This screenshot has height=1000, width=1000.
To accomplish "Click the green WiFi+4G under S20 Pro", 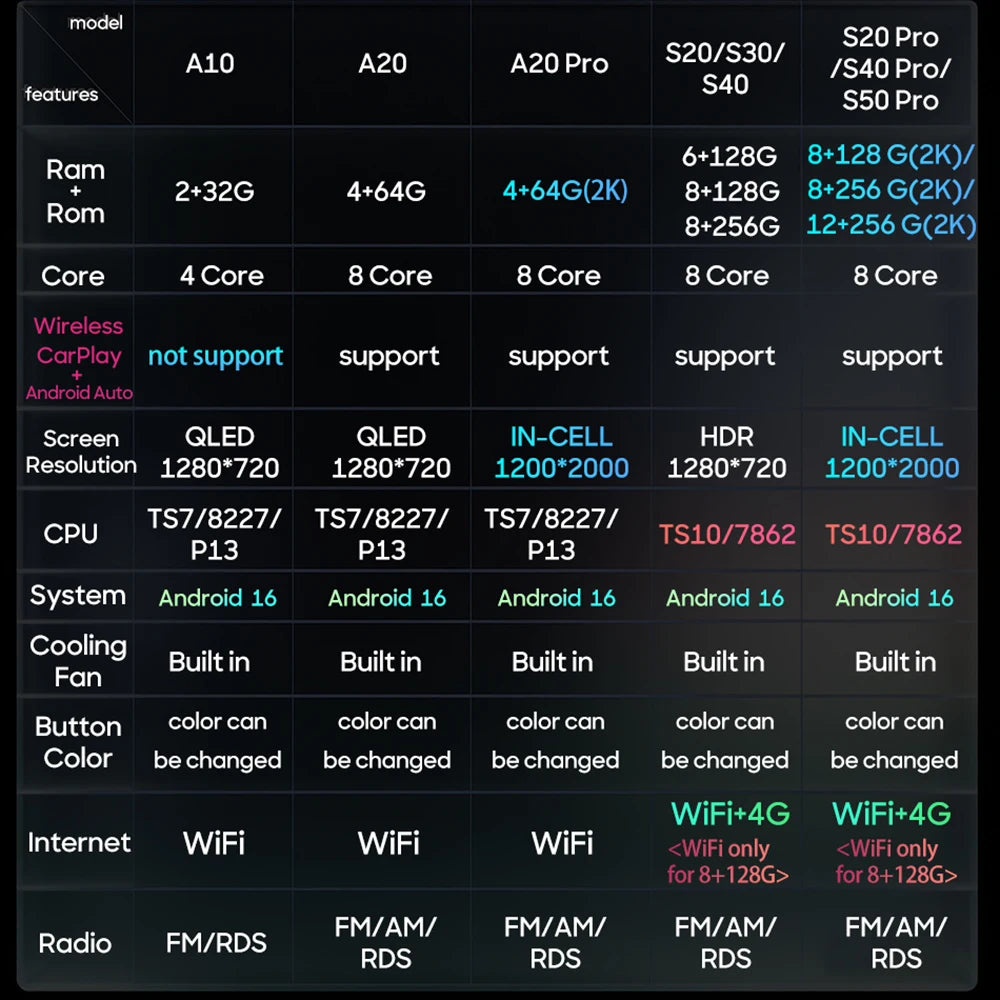I will click(x=892, y=814).
